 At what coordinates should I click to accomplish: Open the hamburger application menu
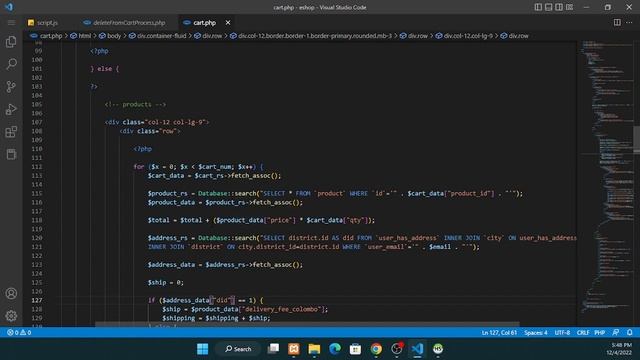[11, 22]
